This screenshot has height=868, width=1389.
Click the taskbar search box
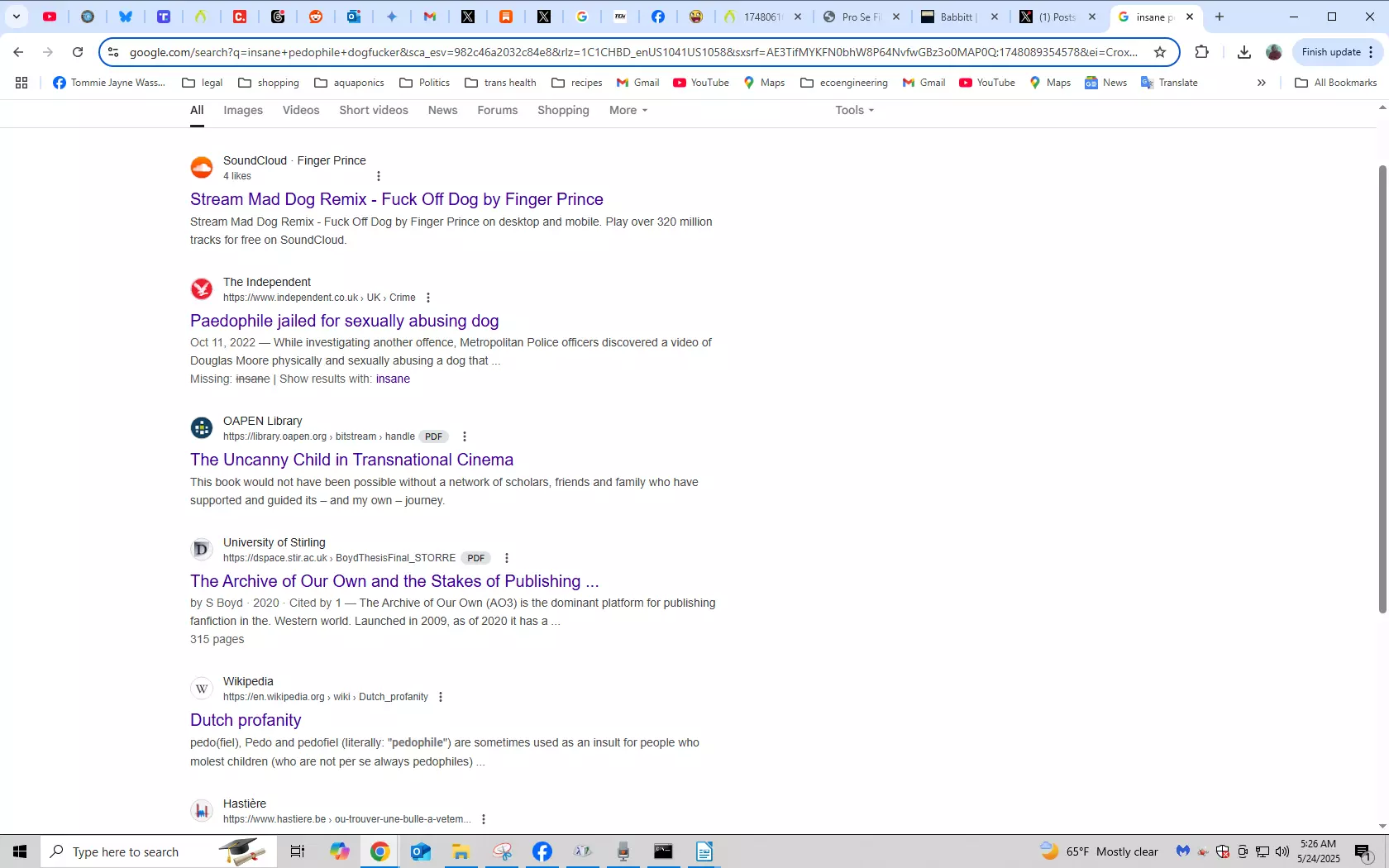(159, 851)
